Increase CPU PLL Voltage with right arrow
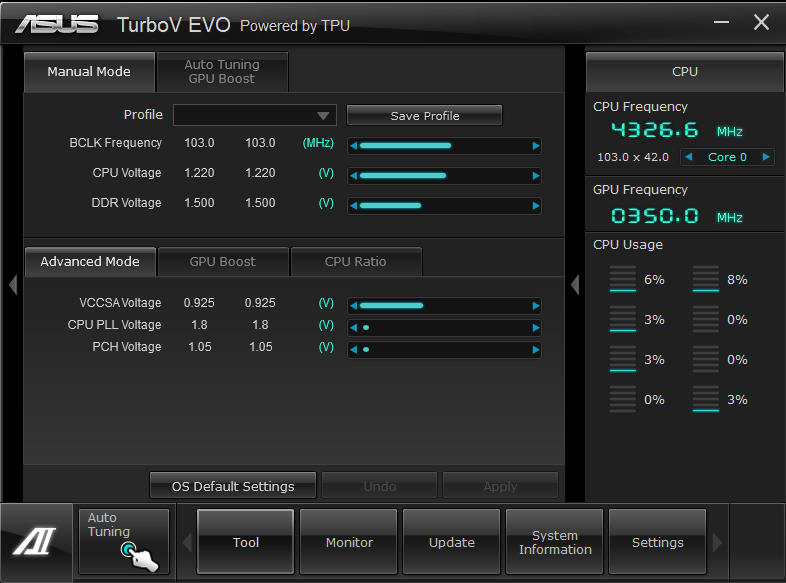Viewport: 786px width, 583px height. pyautogui.click(x=536, y=328)
